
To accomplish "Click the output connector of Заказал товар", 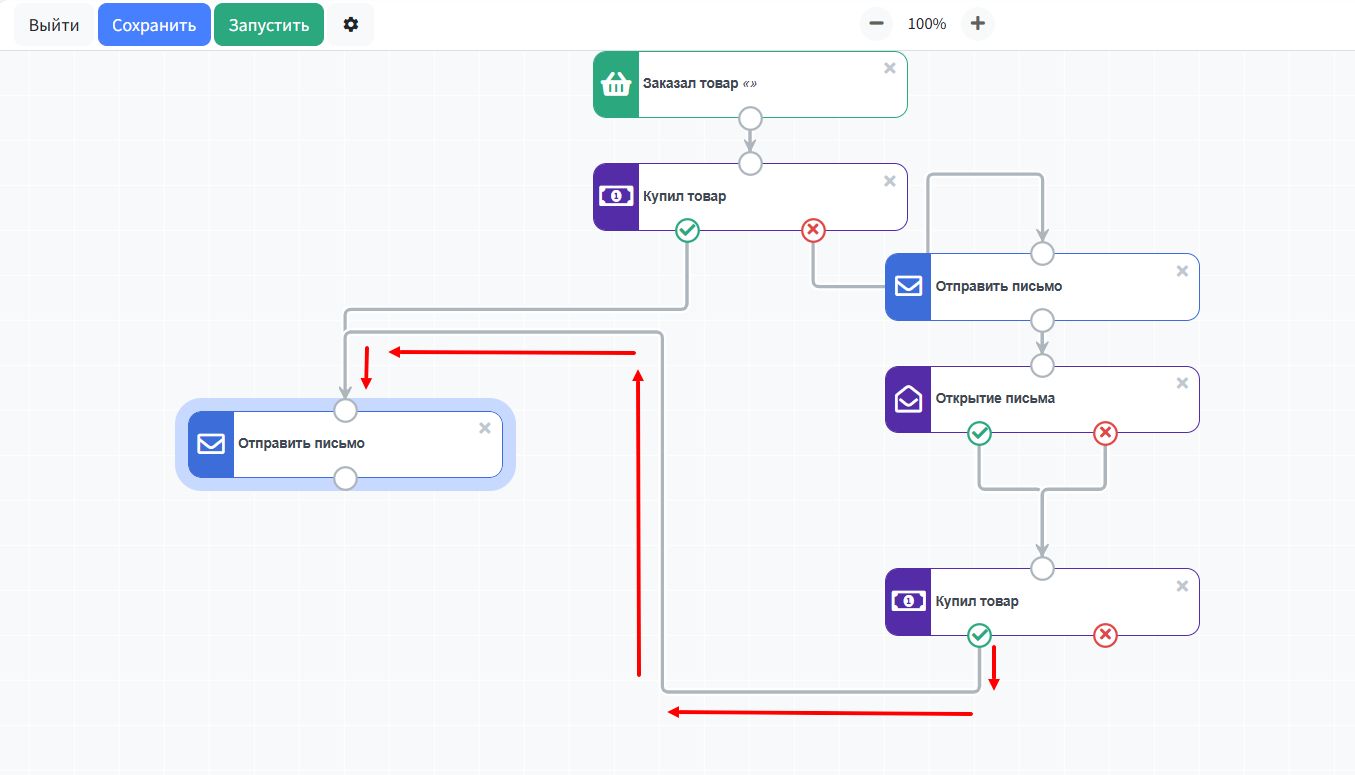I will pos(750,119).
